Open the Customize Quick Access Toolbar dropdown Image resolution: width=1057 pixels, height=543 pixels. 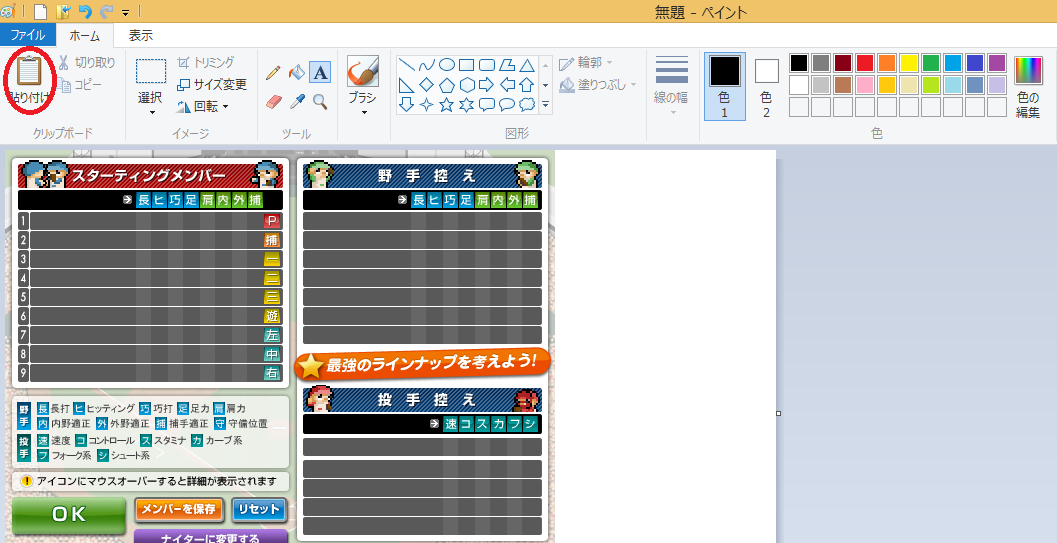point(125,12)
